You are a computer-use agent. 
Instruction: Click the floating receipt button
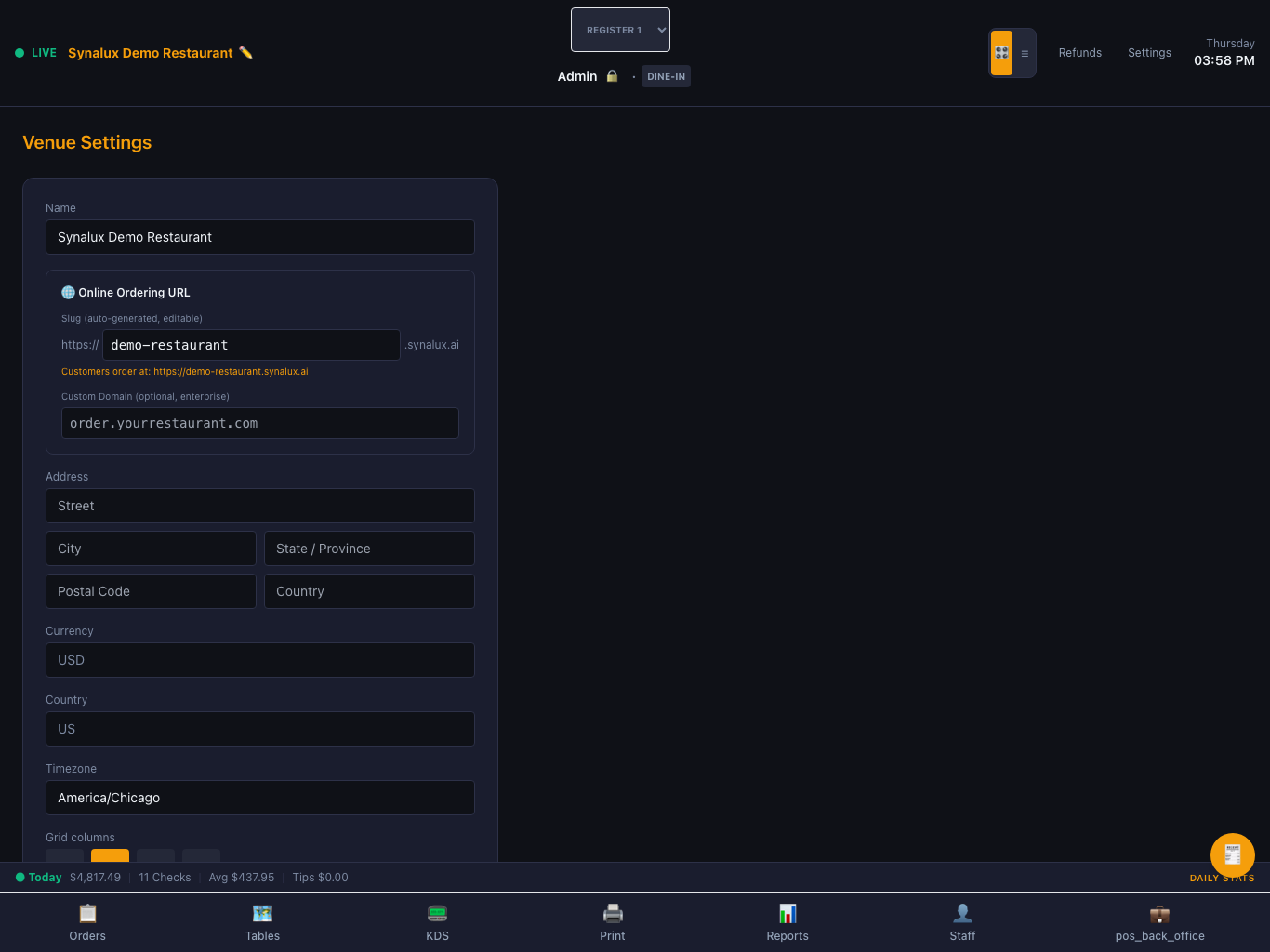coord(1233,855)
